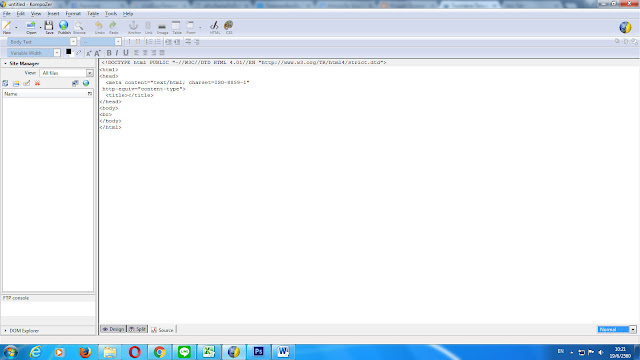Click the Name column header
This screenshot has height=360, width=640.
44,94
